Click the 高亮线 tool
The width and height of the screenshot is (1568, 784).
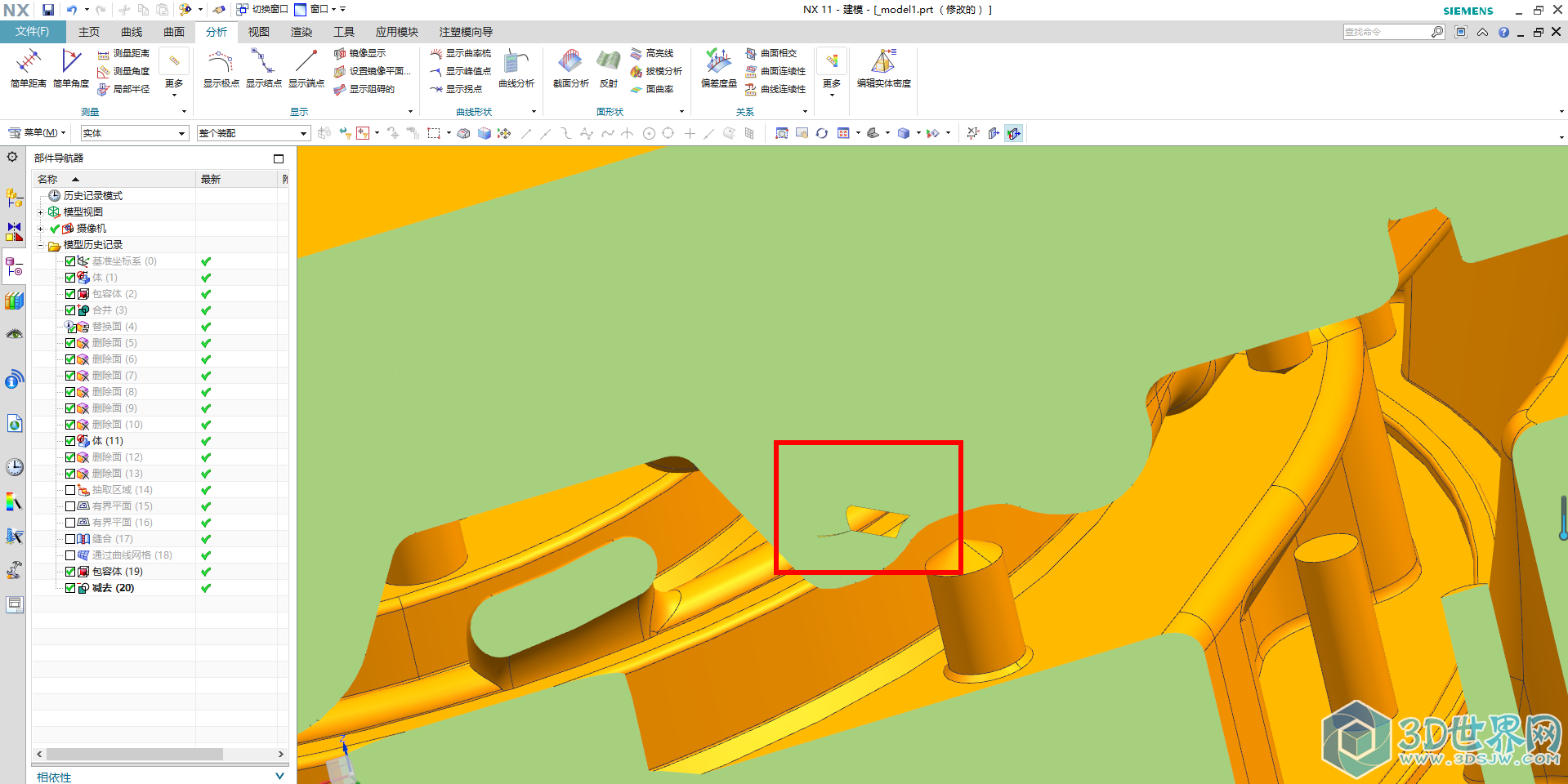652,53
